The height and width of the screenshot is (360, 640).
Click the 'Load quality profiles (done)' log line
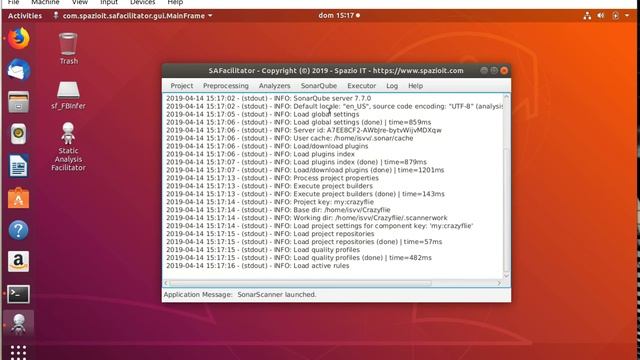[x=299, y=258]
